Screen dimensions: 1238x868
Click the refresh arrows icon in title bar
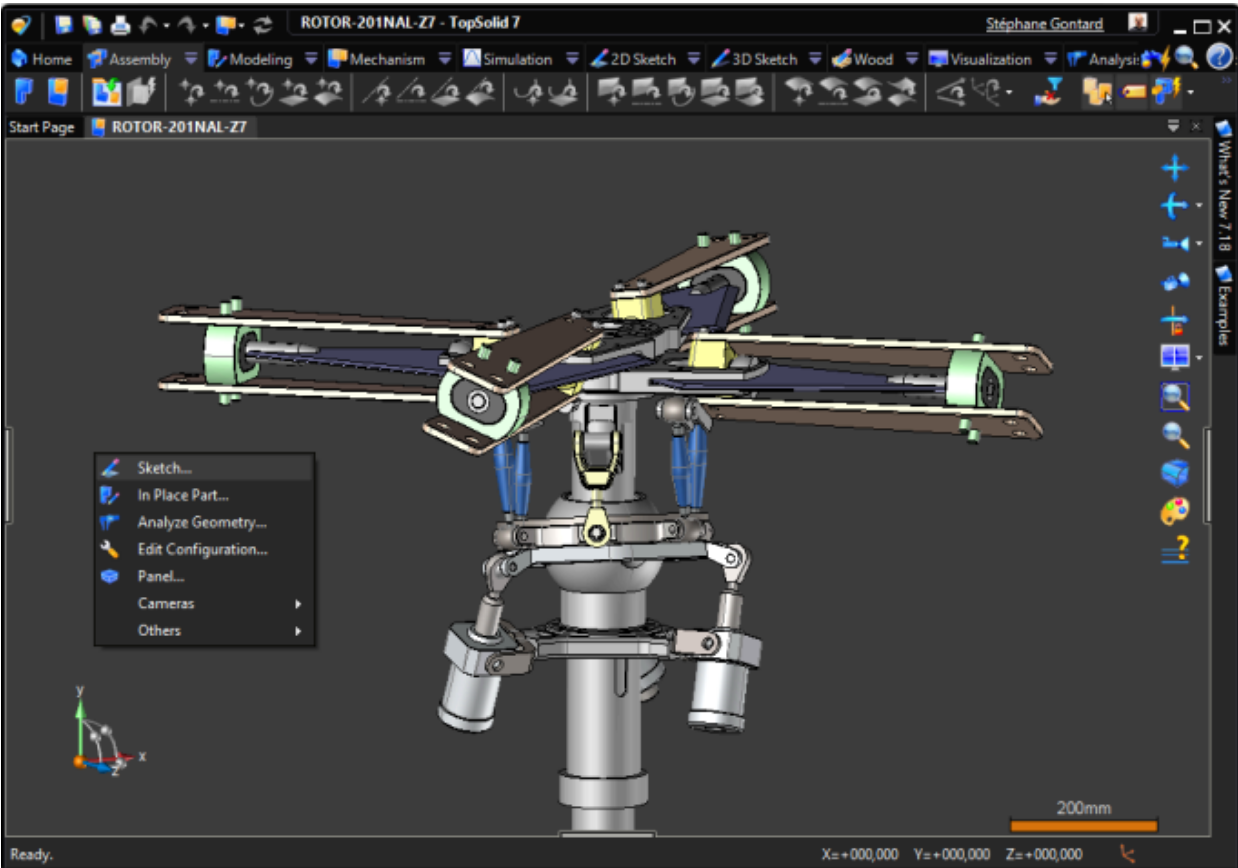click(x=265, y=24)
